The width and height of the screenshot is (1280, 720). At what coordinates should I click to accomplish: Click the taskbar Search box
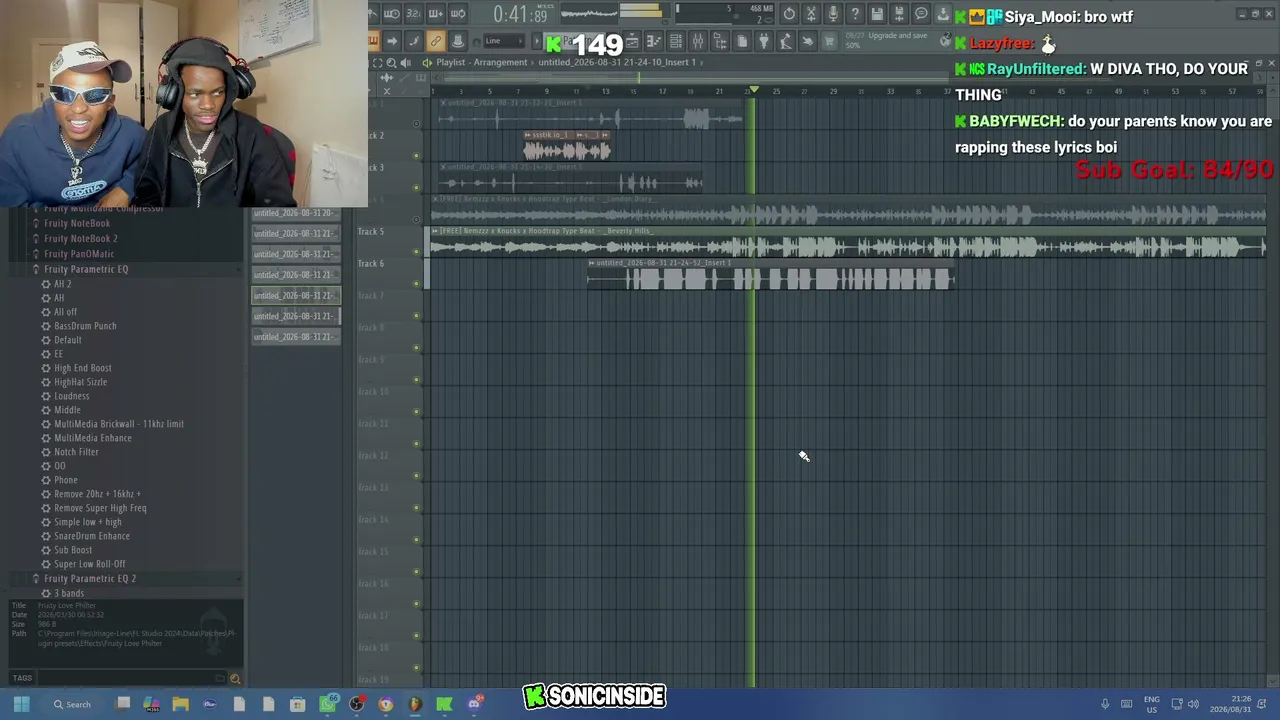pyautogui.click(x=73, y=704)
